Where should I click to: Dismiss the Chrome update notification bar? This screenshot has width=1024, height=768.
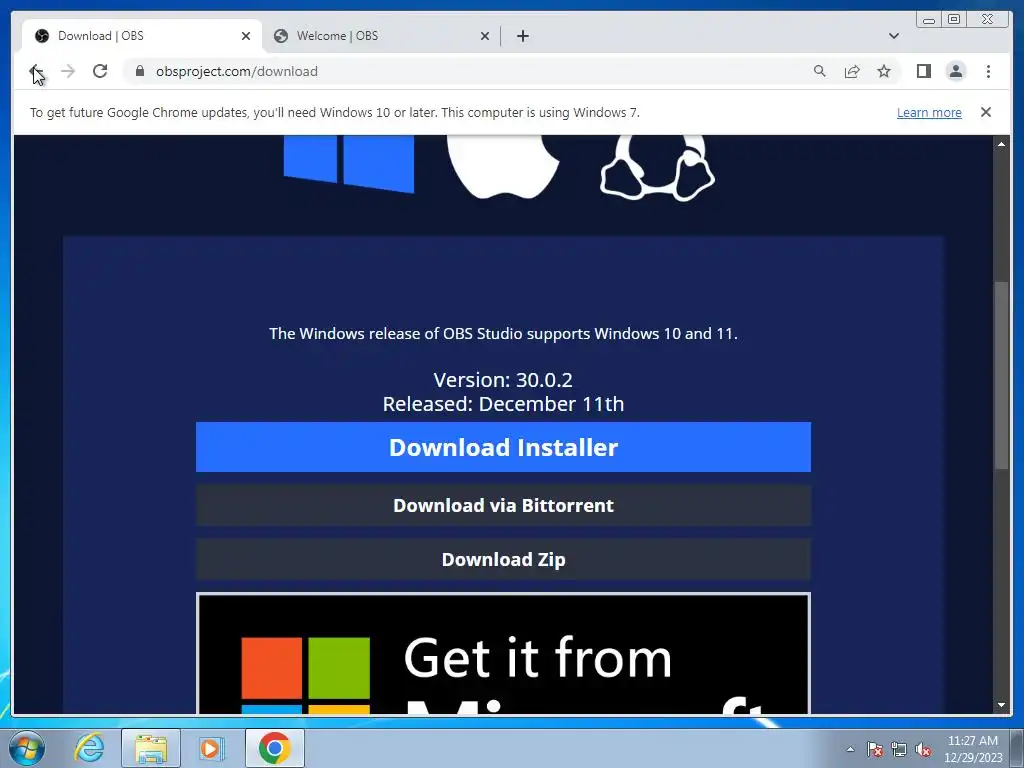tap(985, 112)
